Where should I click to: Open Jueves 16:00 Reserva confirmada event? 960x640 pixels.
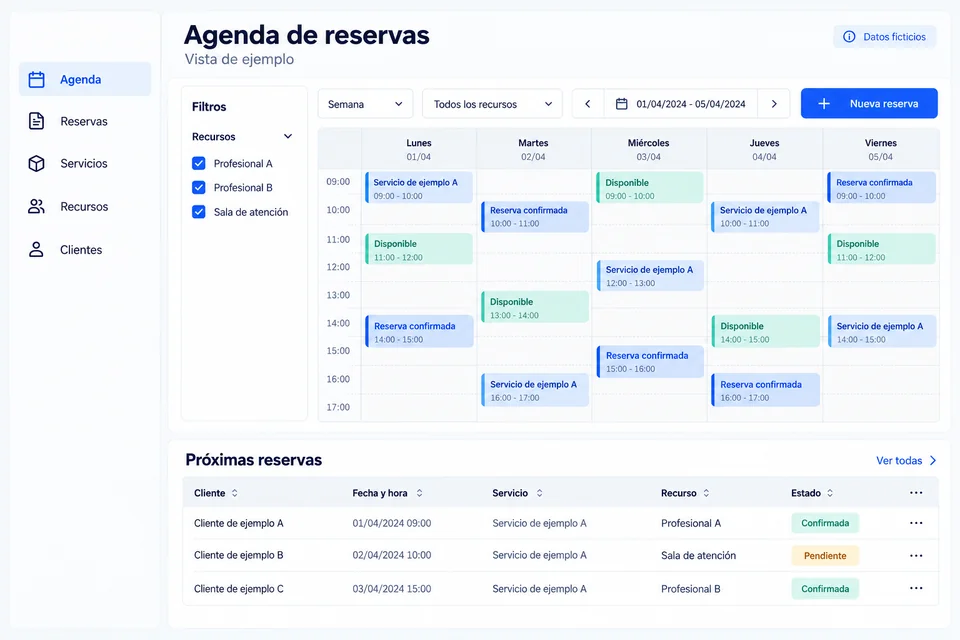[x=765, y=390]
